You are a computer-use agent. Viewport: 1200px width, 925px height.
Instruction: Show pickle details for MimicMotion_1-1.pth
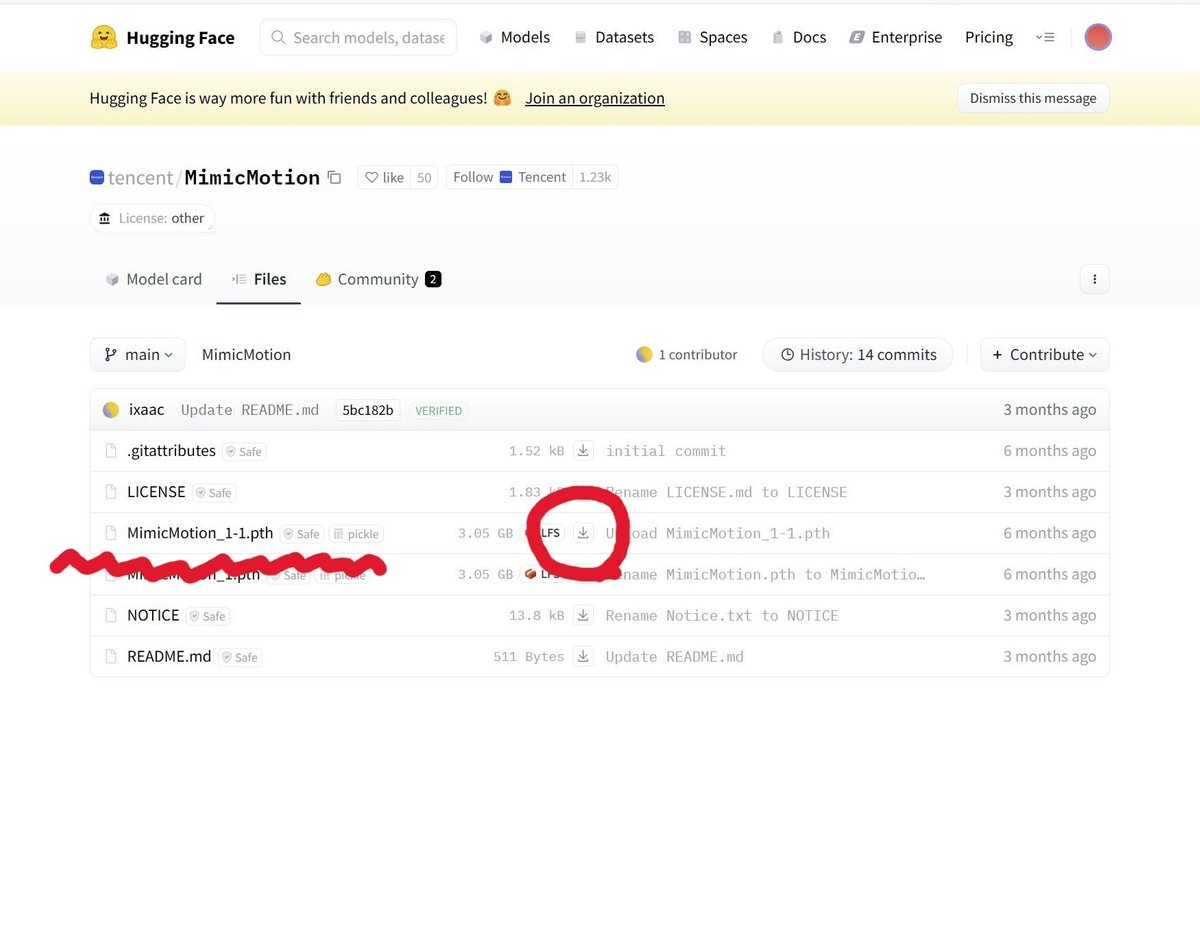356,534
